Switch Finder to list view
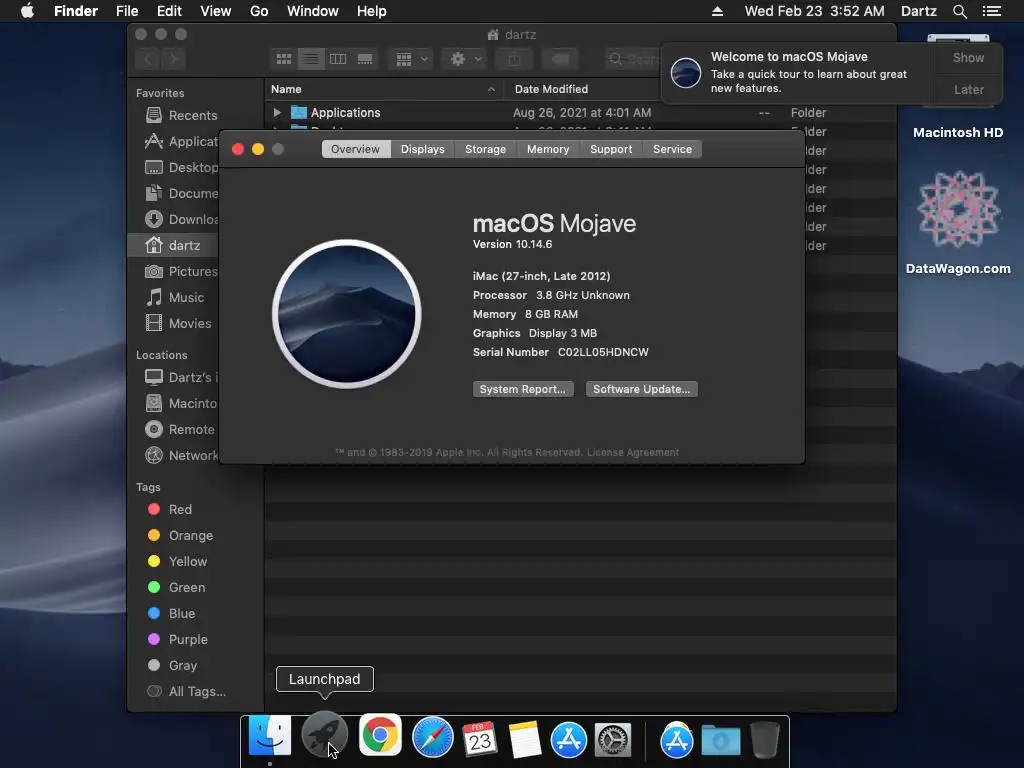 tap(311, 59)
